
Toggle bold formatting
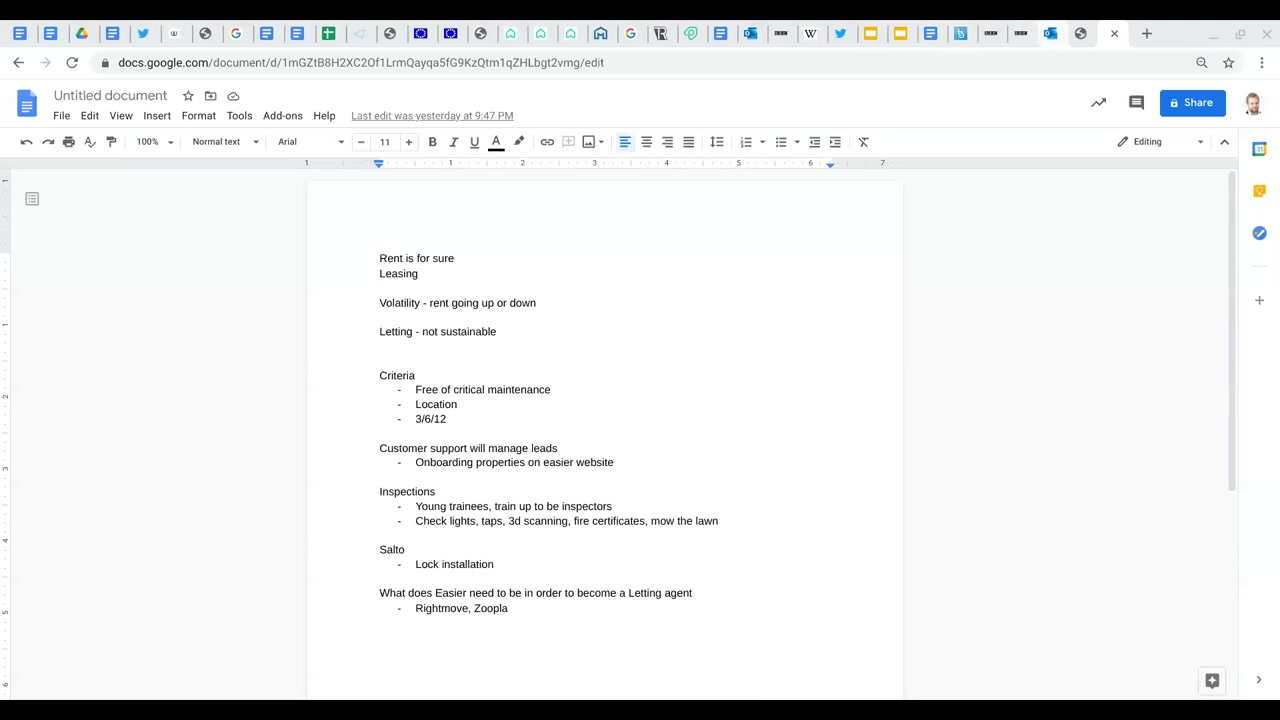432,142
